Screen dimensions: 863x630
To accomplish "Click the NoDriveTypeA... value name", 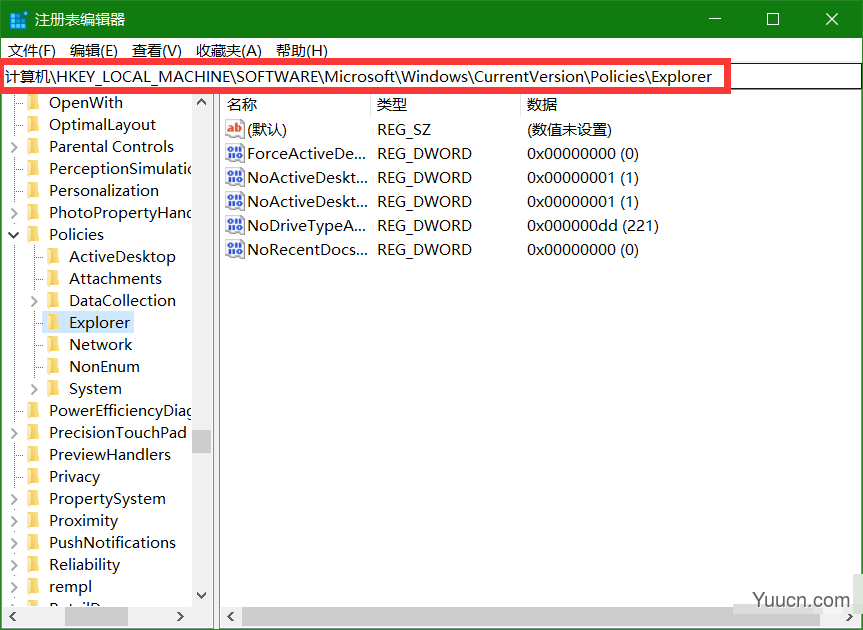I will (x=307, y=226).
